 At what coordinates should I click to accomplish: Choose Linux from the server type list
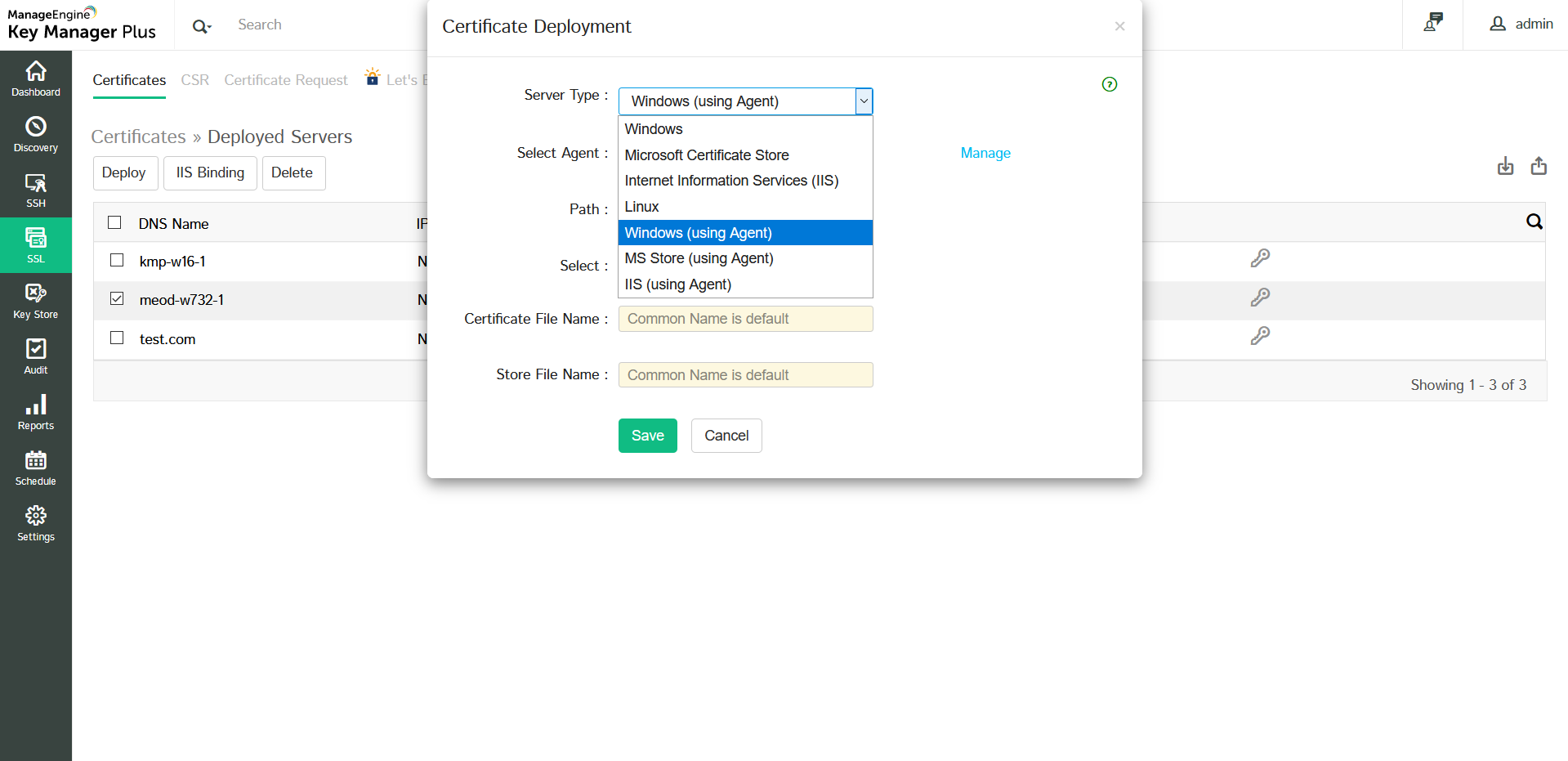click(641, 207)
